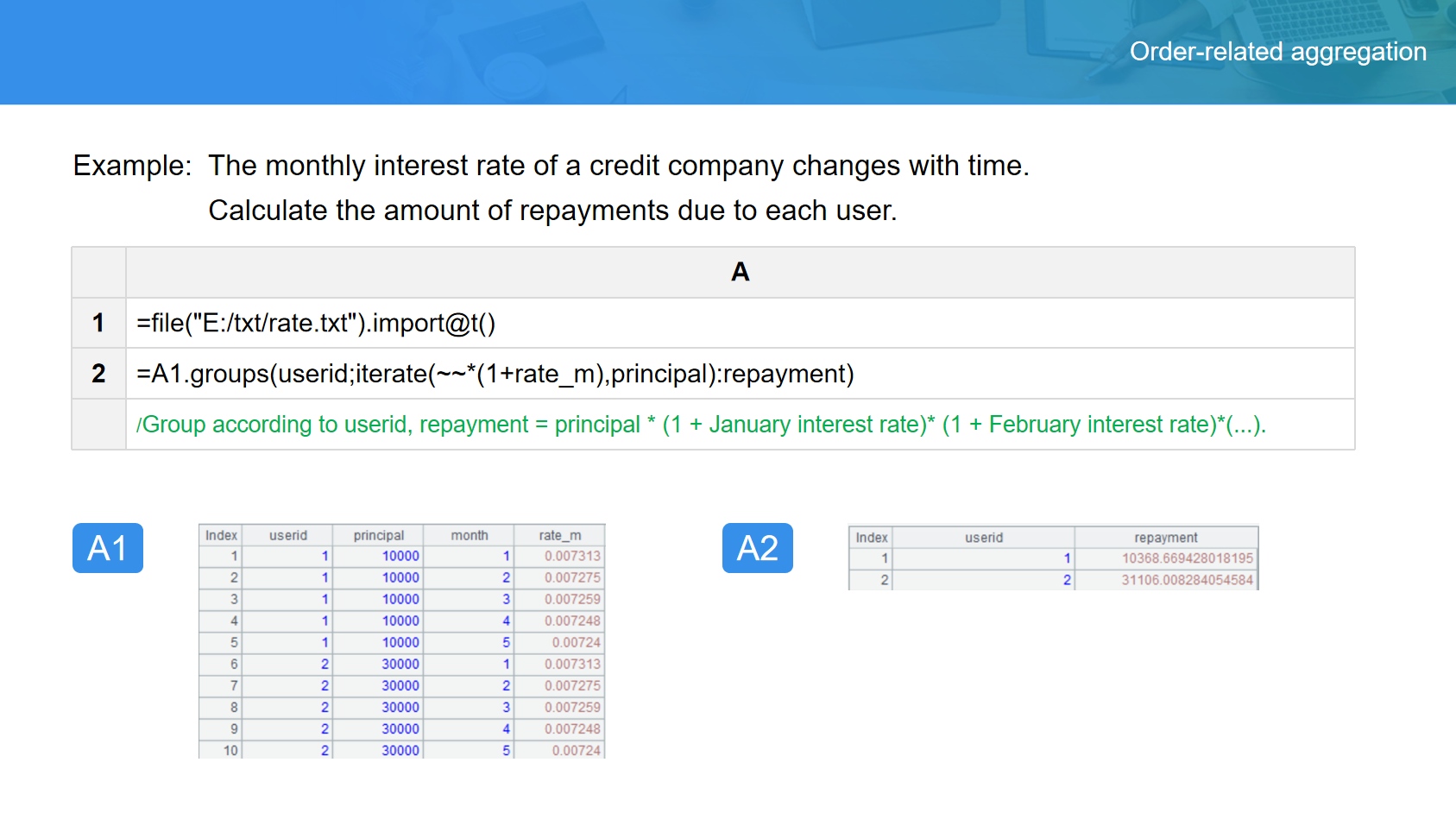The width and height of the screenshot is (1456, 819).
Task: Click the blue A2 label badge
Action: point(757,548)
